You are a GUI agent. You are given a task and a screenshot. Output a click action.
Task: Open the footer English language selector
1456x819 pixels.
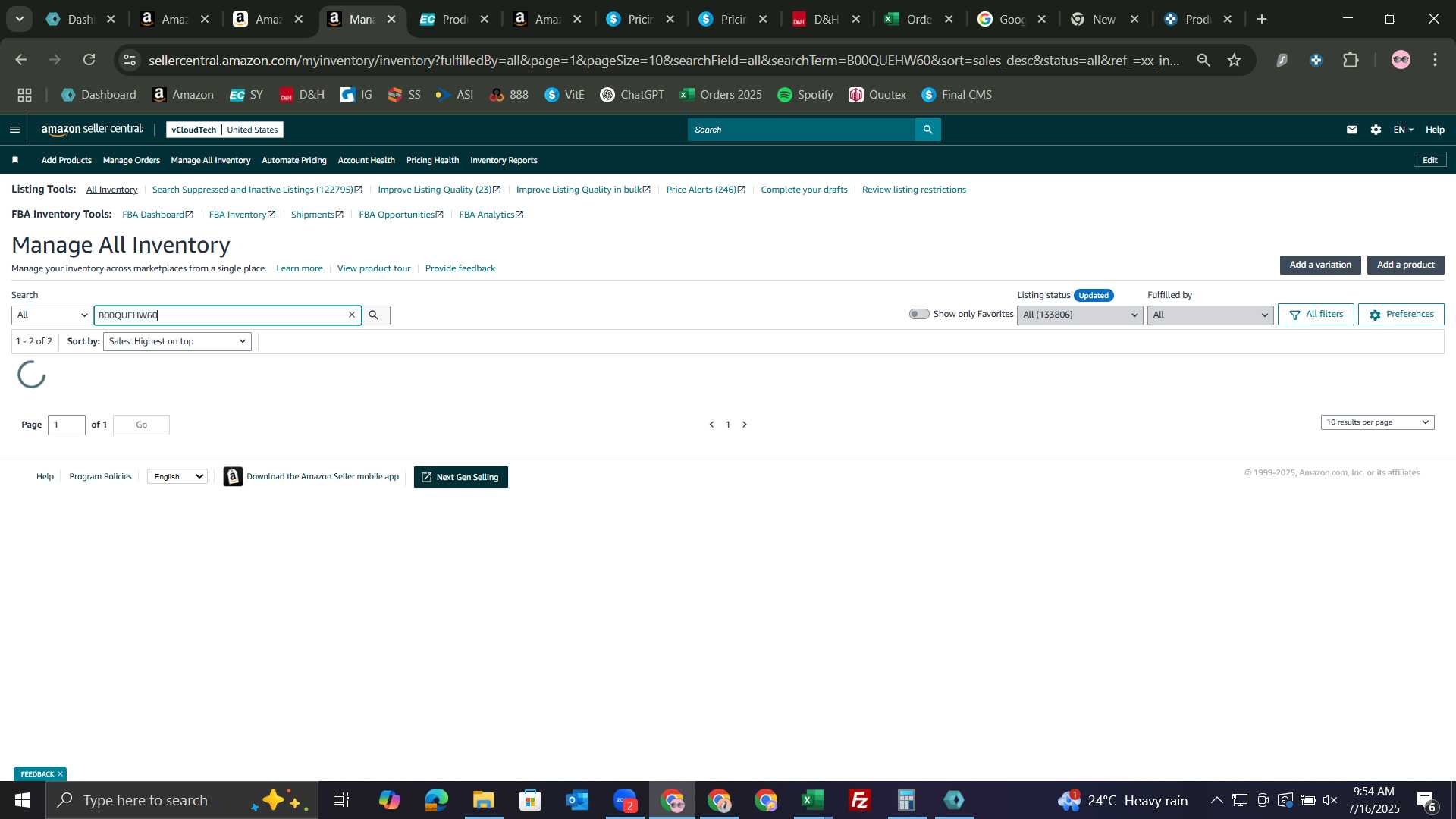(177, 476)
